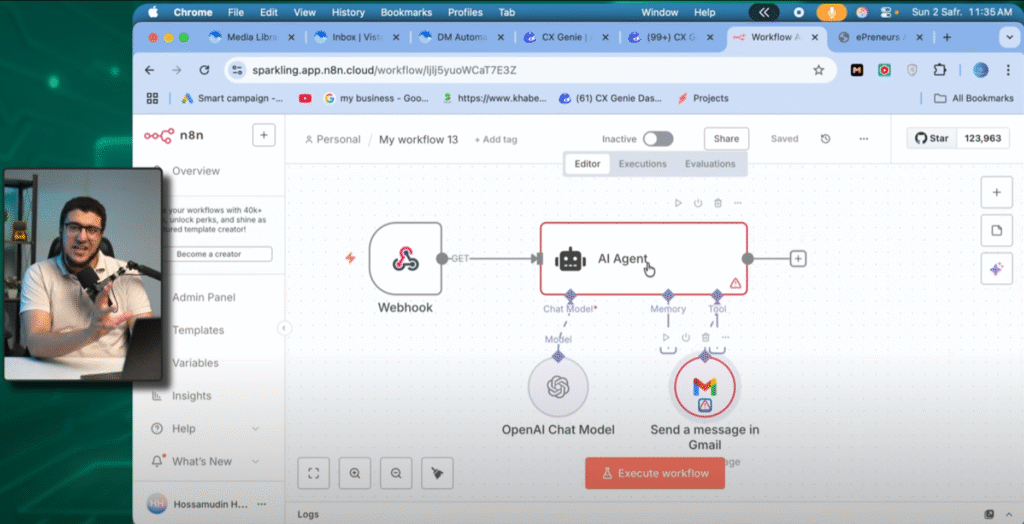Add a sticky note to the canvas
Image resolution: width=1024 pixels, height=524 pixels.
(997, 230)
